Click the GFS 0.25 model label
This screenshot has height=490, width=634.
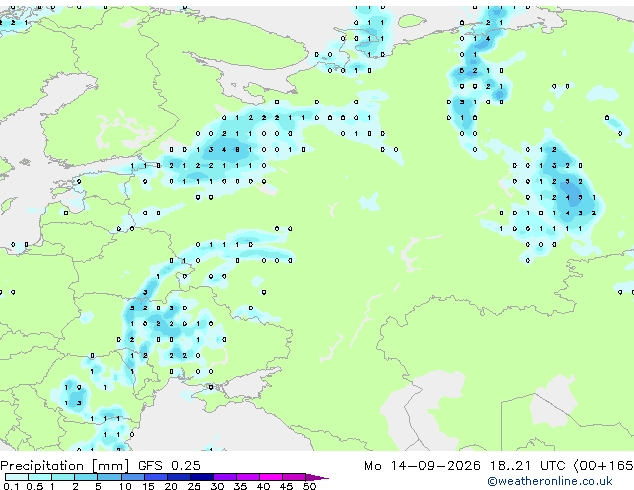point(169,465)
